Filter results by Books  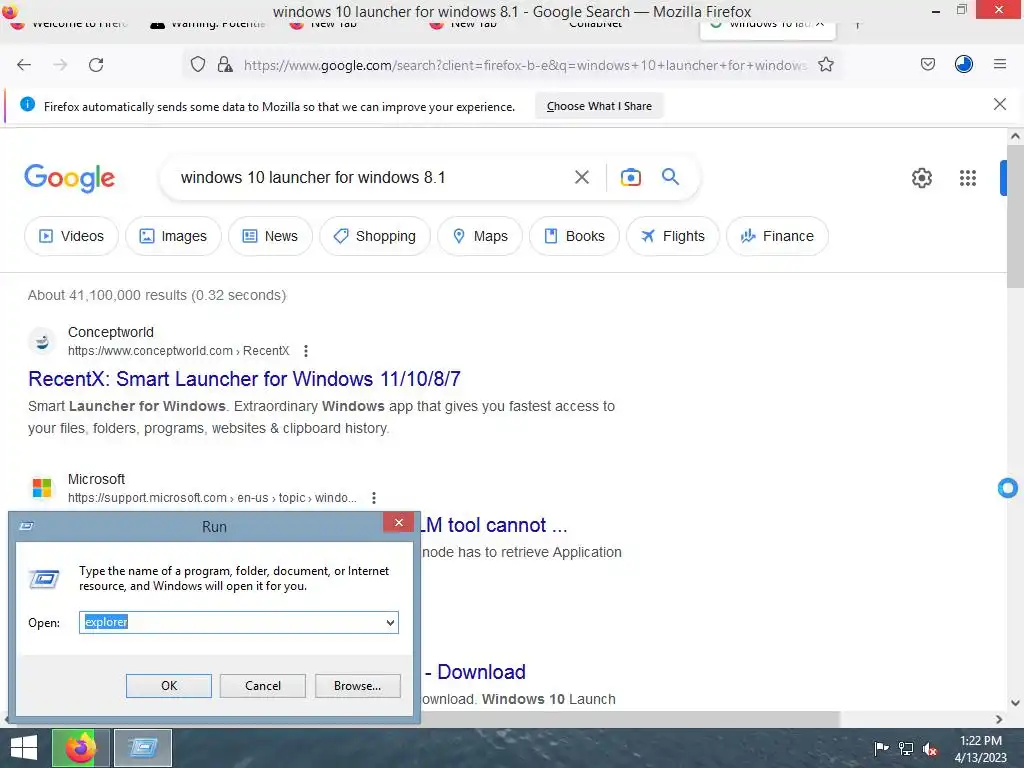(574, 236)
